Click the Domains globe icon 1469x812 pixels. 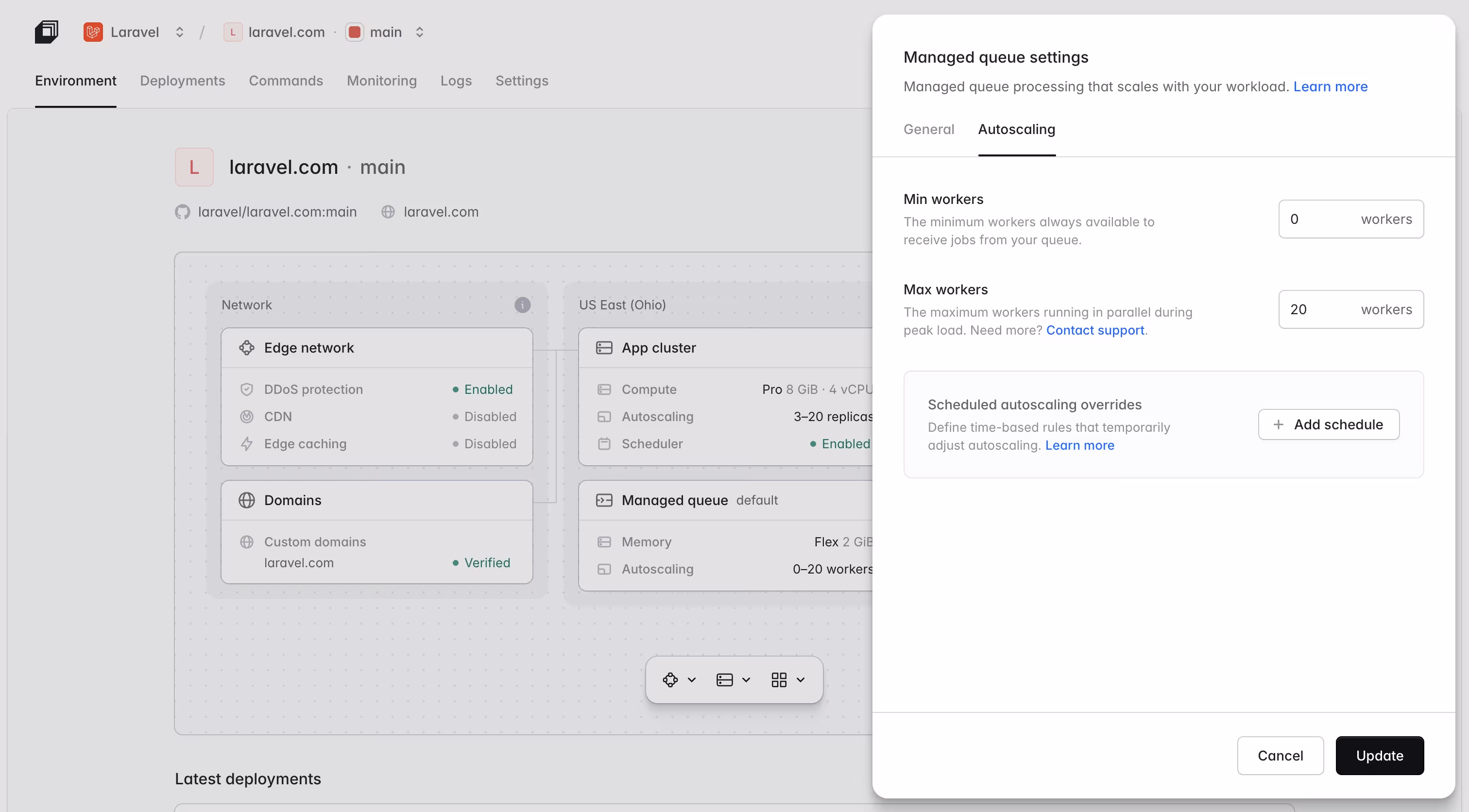[246, 500]
